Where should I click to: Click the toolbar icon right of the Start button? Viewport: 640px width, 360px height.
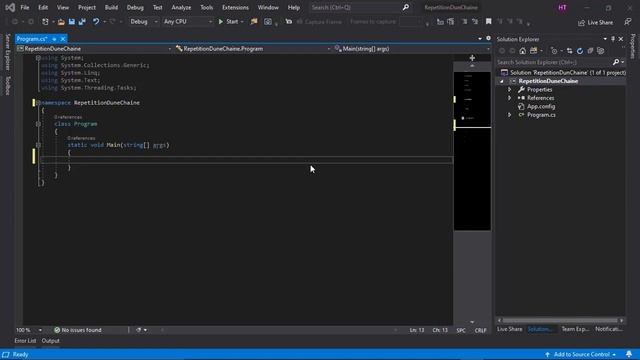point(254,22)
